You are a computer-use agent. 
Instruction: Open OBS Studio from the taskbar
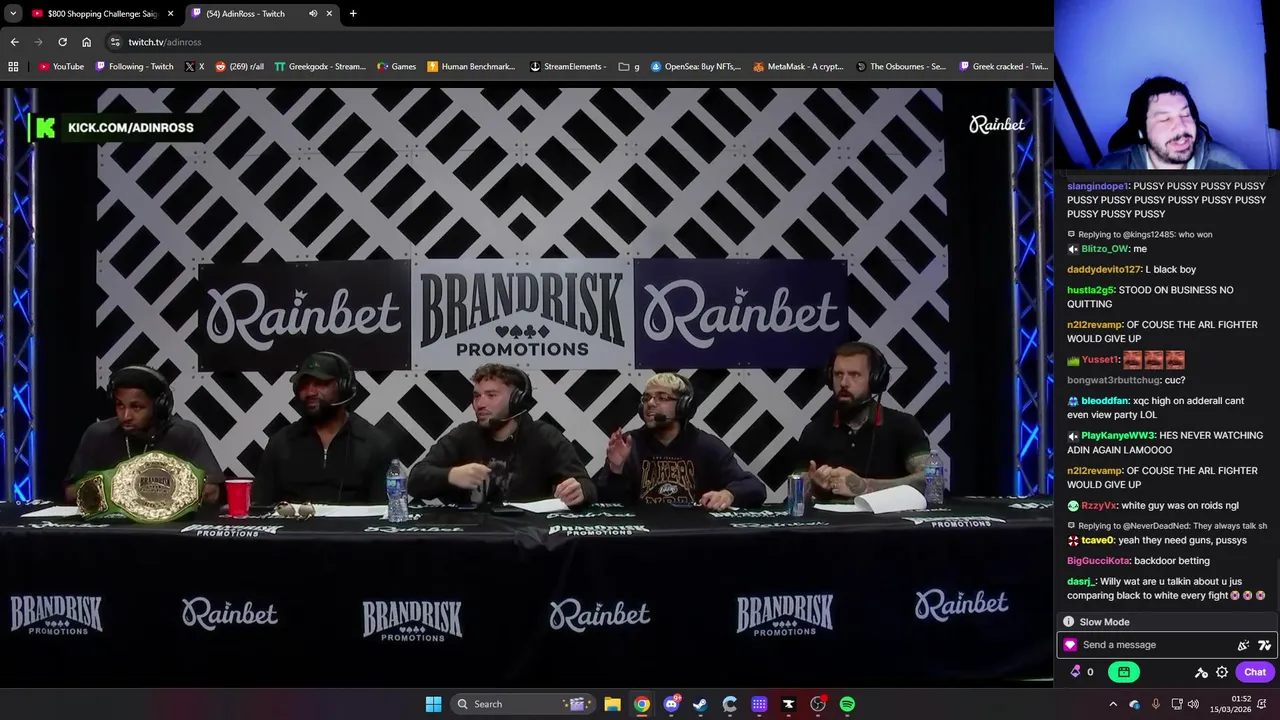tap(818, 704)
